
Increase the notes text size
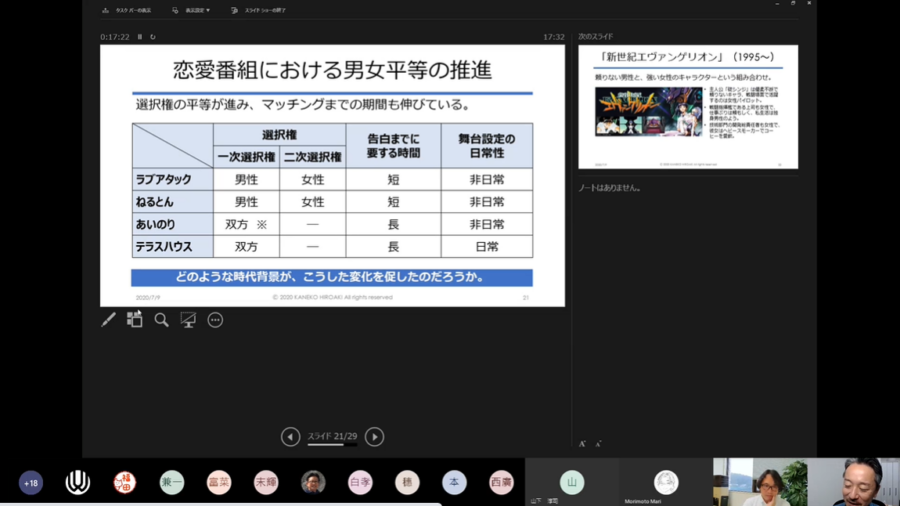[x=583, y=443]
